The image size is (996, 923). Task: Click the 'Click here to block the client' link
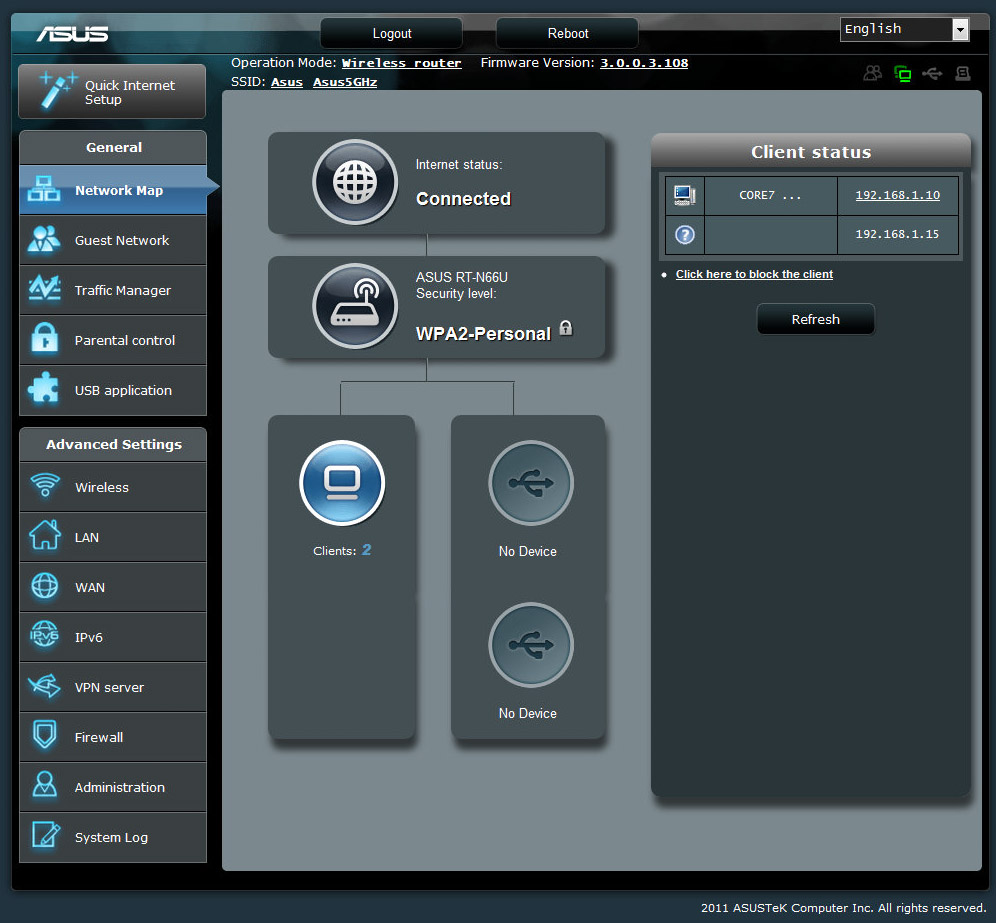coord(754,274)
